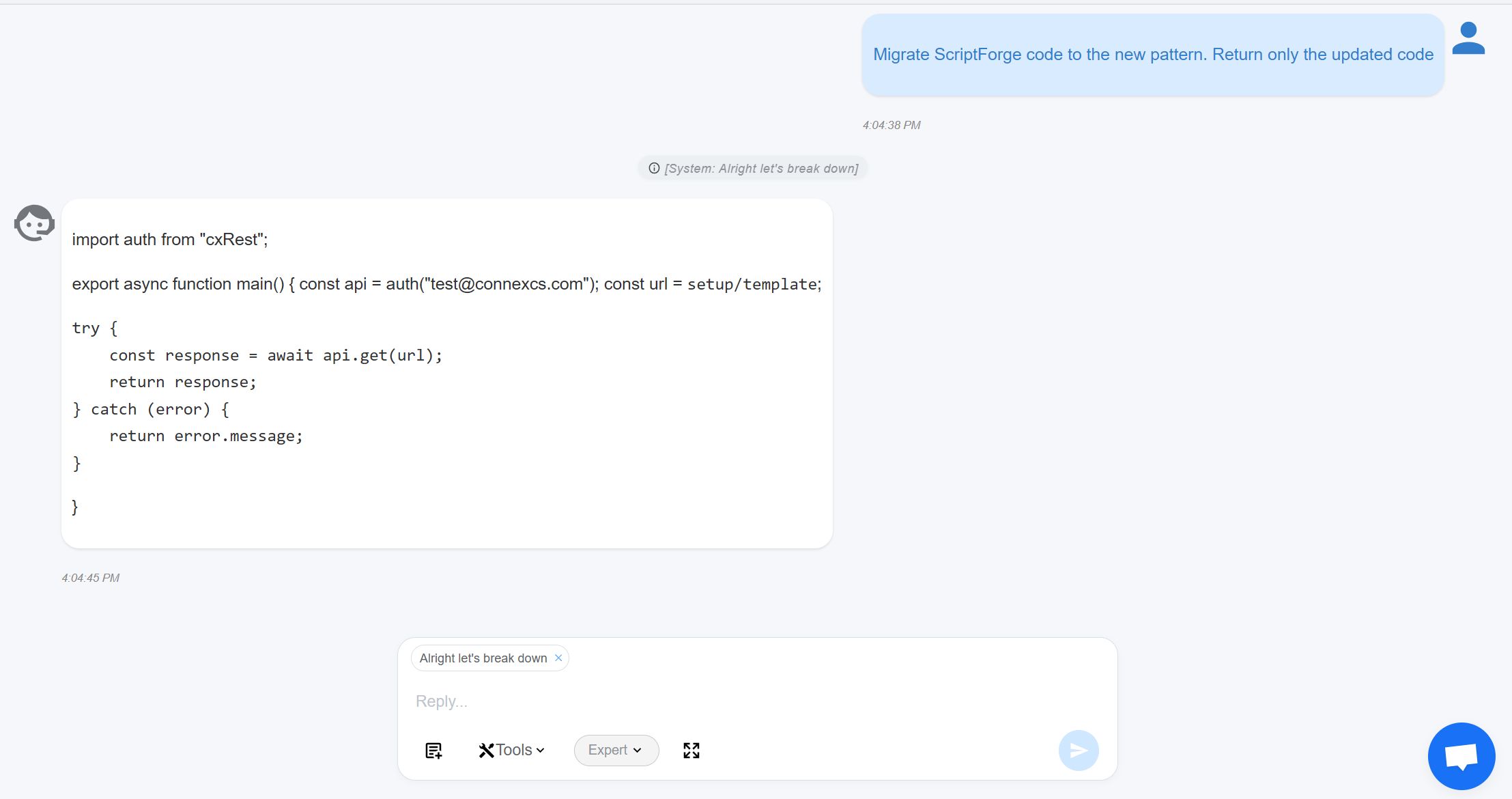Click the 4:04:45 PM timestamp
This screenshot has height=799, width=1512.
(x=91, y=578)
